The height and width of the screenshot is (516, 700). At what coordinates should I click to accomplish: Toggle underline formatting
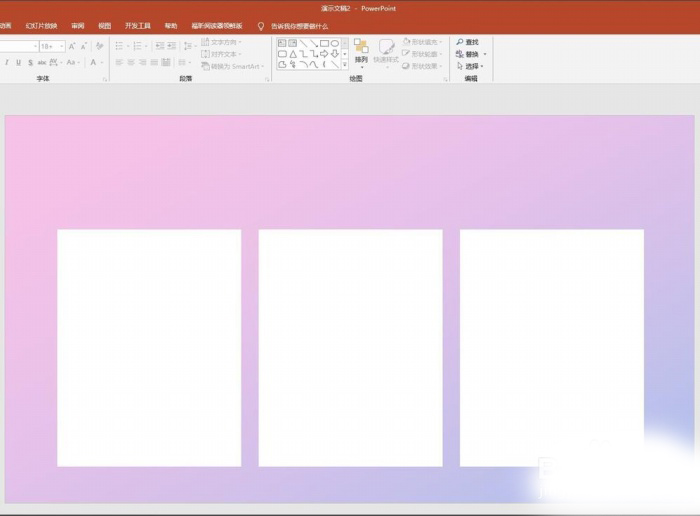click(18, 62)
